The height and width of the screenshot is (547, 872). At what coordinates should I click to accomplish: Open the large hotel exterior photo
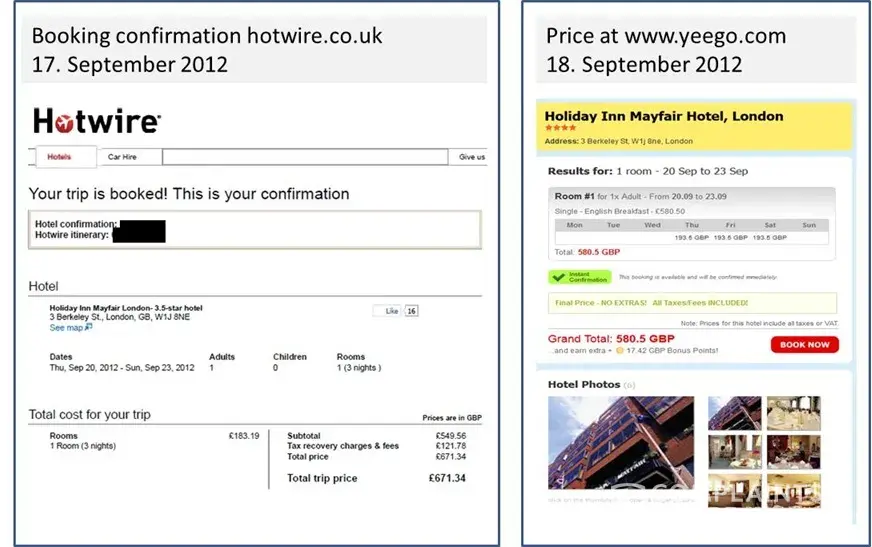pos(621,441)
